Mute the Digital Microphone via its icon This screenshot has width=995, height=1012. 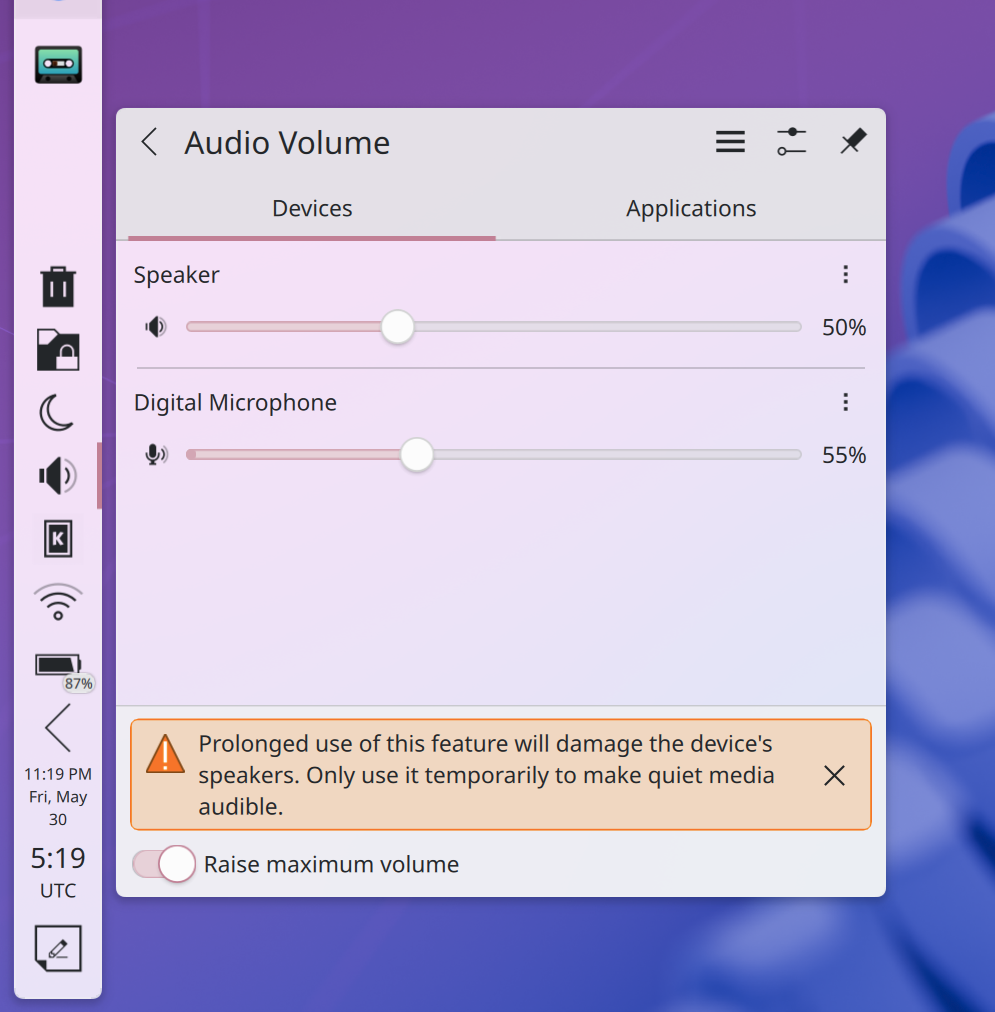coord(155,455)
